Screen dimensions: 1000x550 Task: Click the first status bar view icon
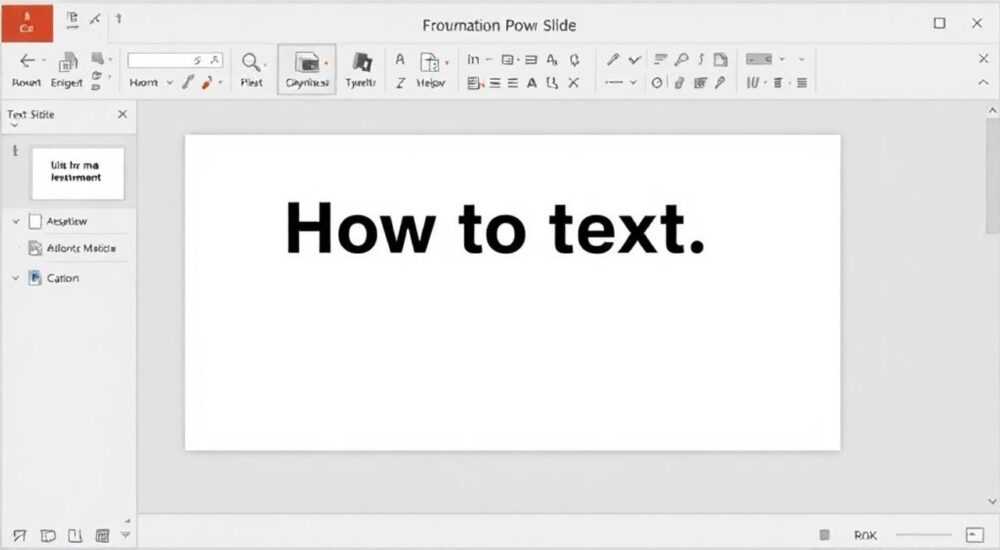tap(19, 535)
